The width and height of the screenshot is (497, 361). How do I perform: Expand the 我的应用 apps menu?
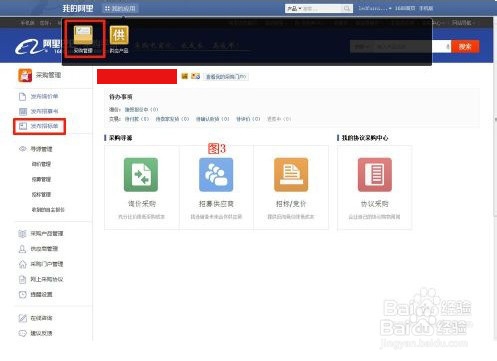tap(120, 9)
